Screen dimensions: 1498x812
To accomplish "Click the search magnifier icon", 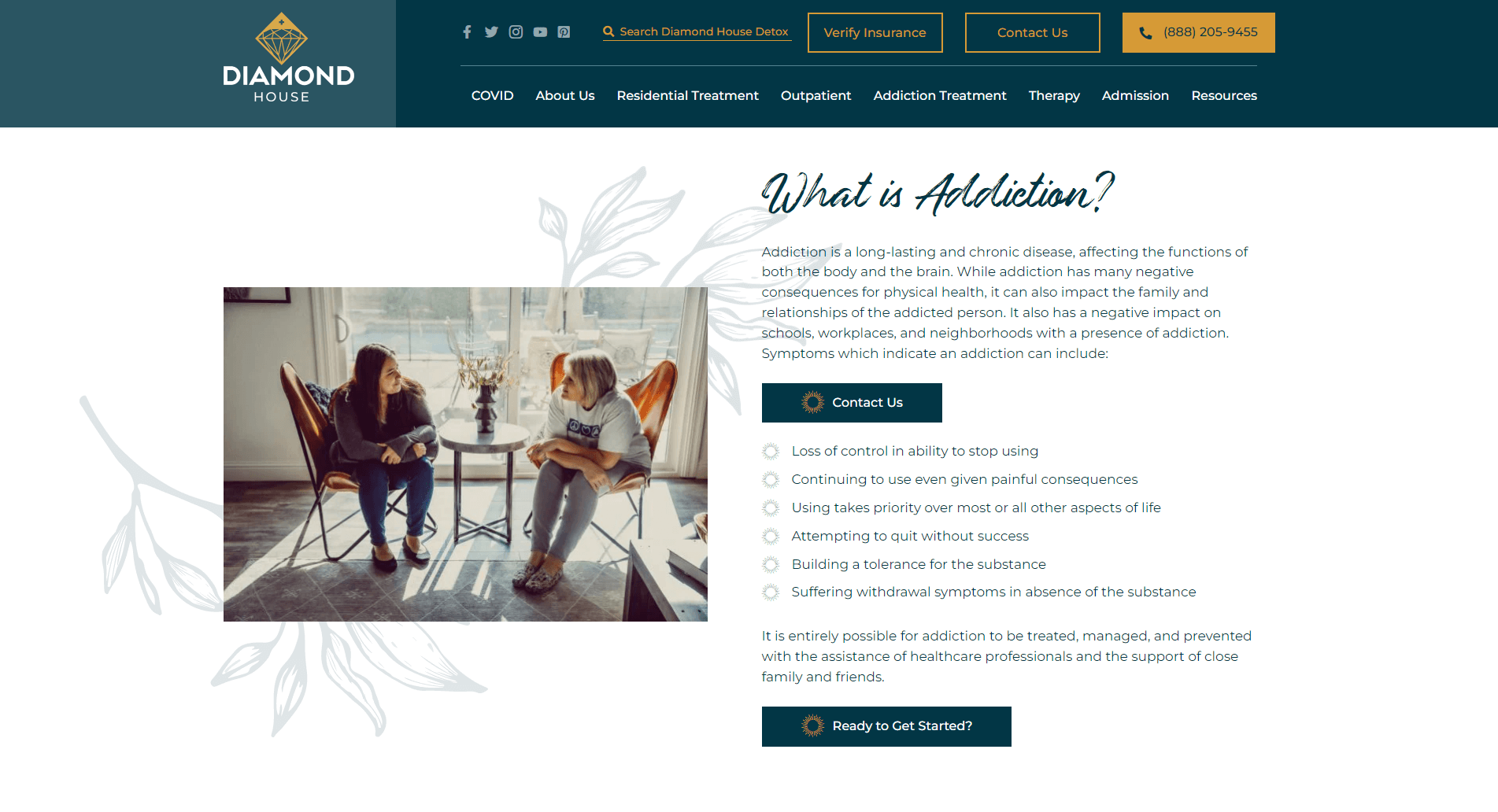I will [x=608, y=31].
